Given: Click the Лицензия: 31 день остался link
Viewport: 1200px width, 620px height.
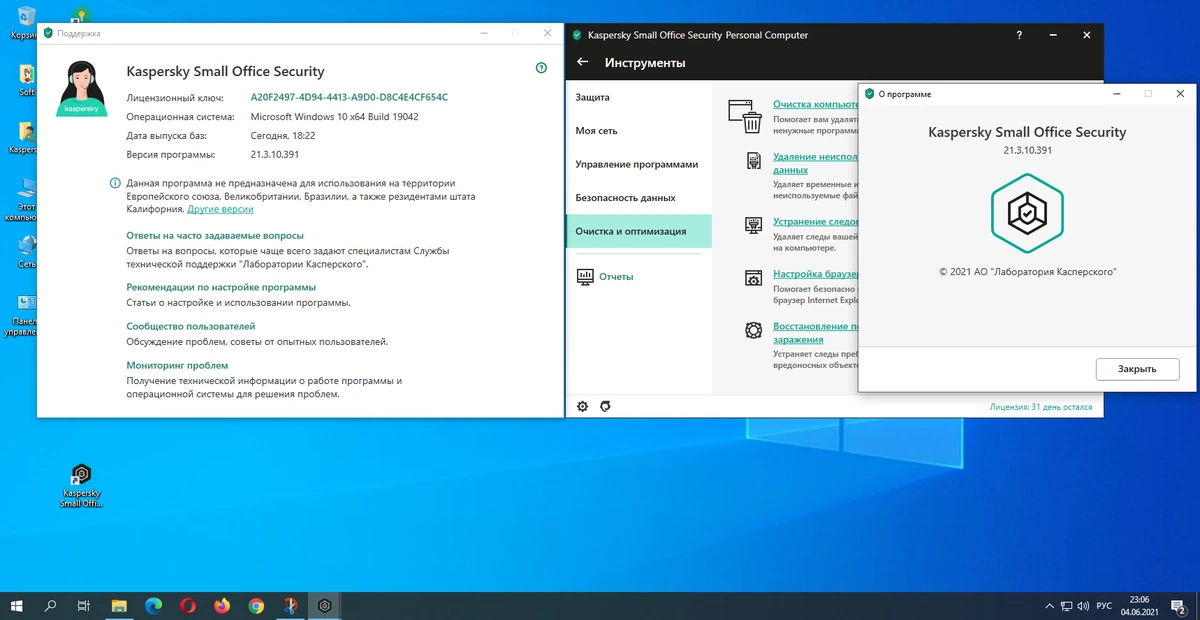Looking at the screenshot, I should [x=1041, y=407].
